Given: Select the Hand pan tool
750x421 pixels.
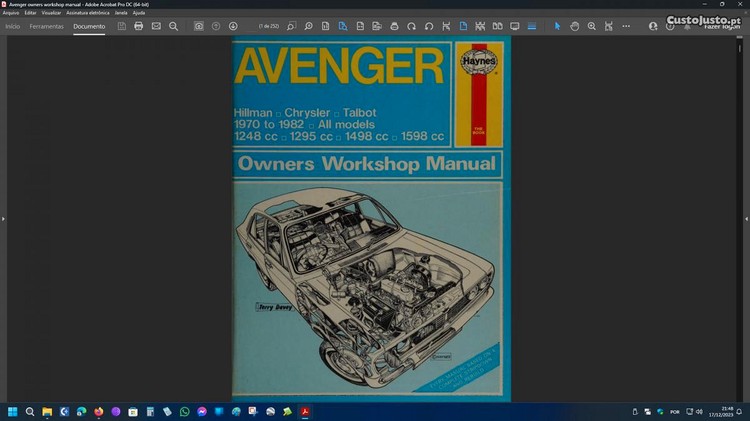Looking at the screenshot, I should click(575, 26).
